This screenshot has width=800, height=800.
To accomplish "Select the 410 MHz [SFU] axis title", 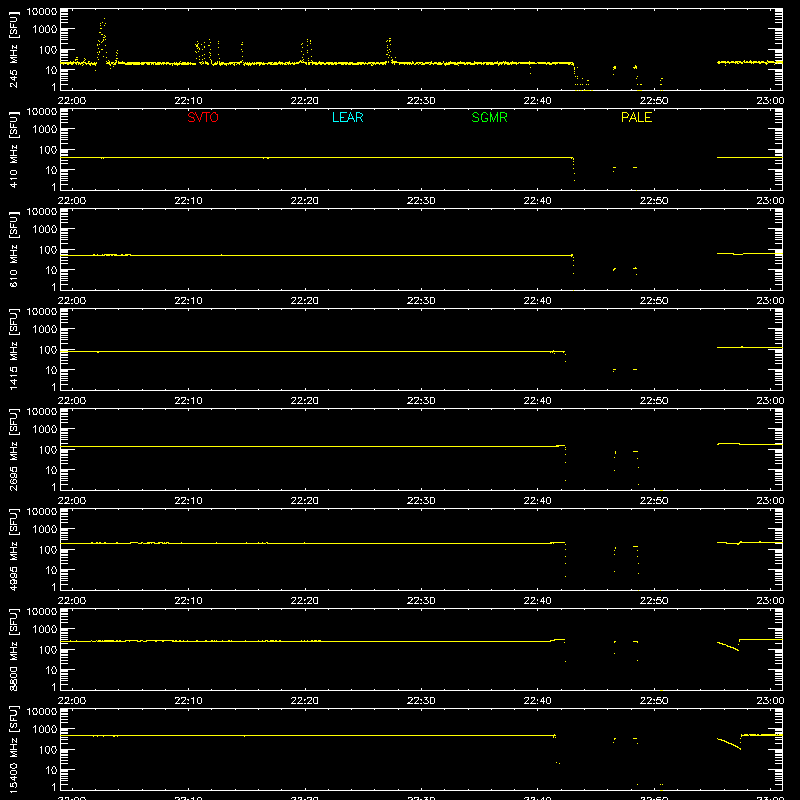I will [x=13, y=149].
